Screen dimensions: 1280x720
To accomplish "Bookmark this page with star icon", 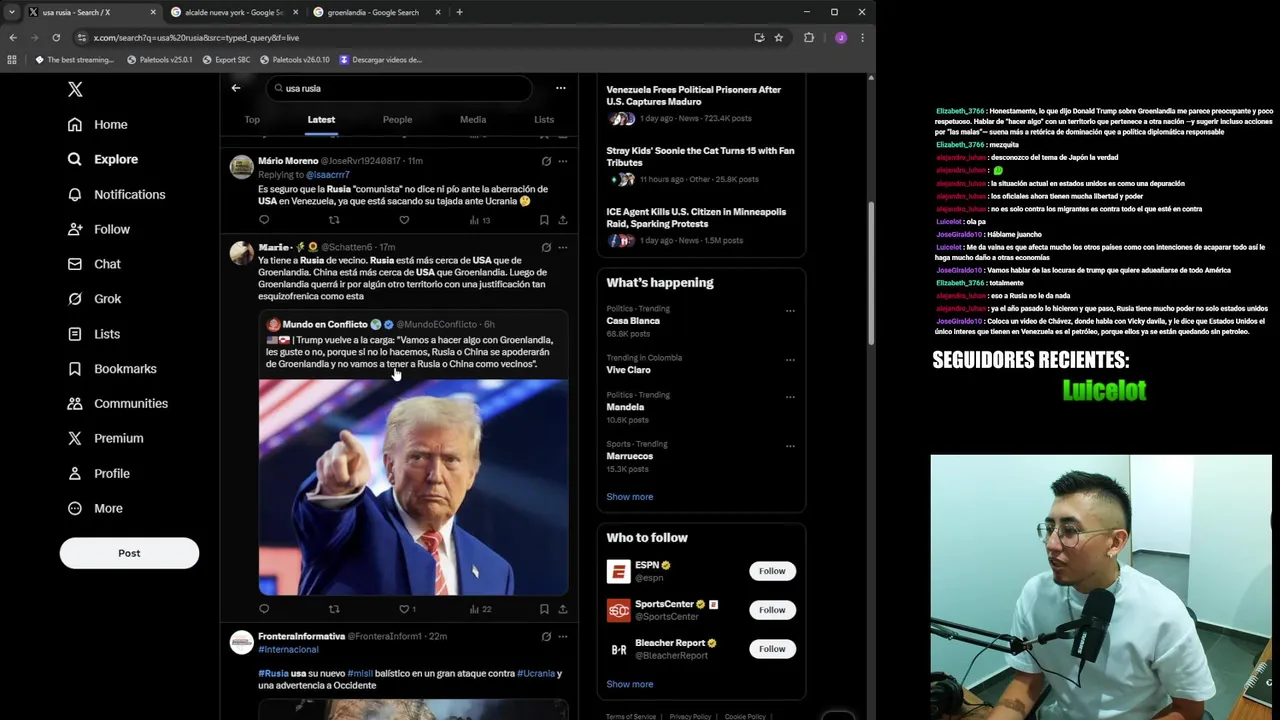I will (778, 38).
